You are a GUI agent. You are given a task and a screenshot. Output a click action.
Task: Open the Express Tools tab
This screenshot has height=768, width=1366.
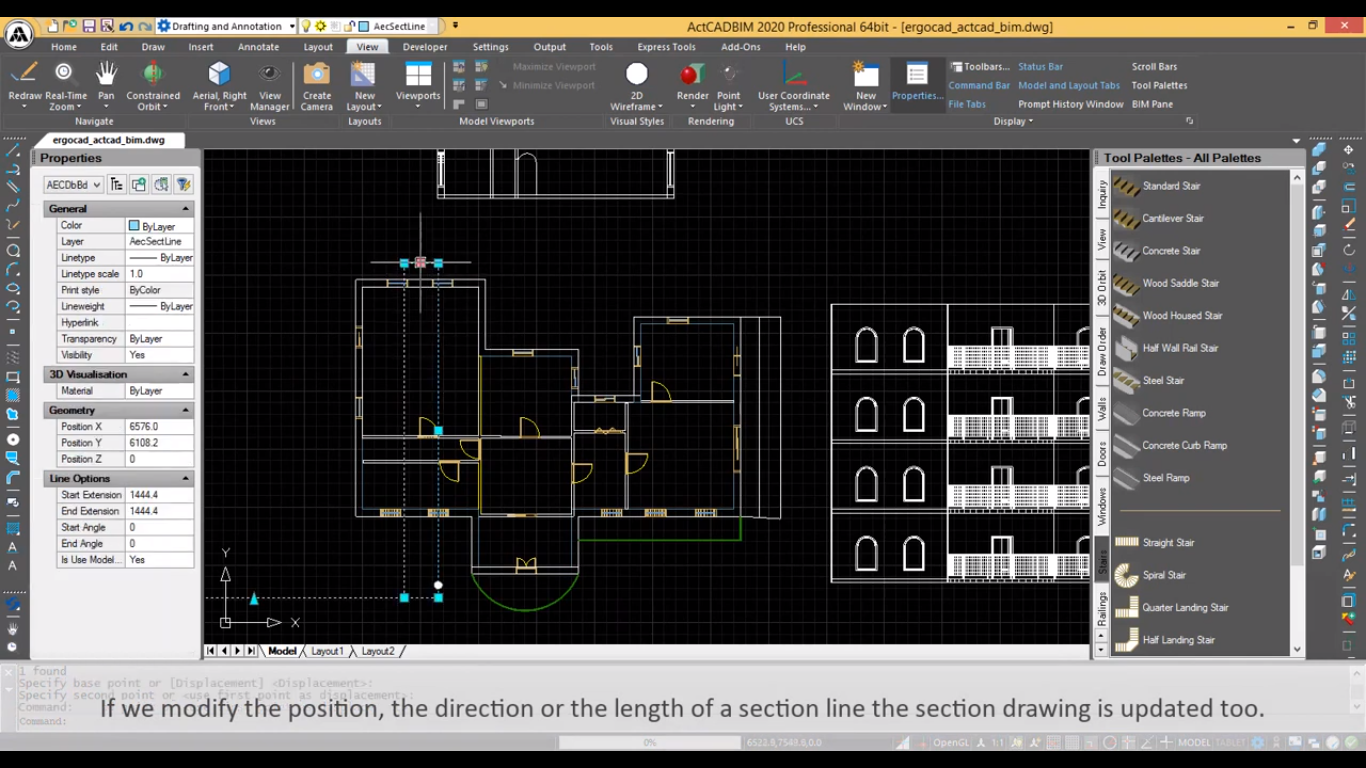[x=666, y=47]
